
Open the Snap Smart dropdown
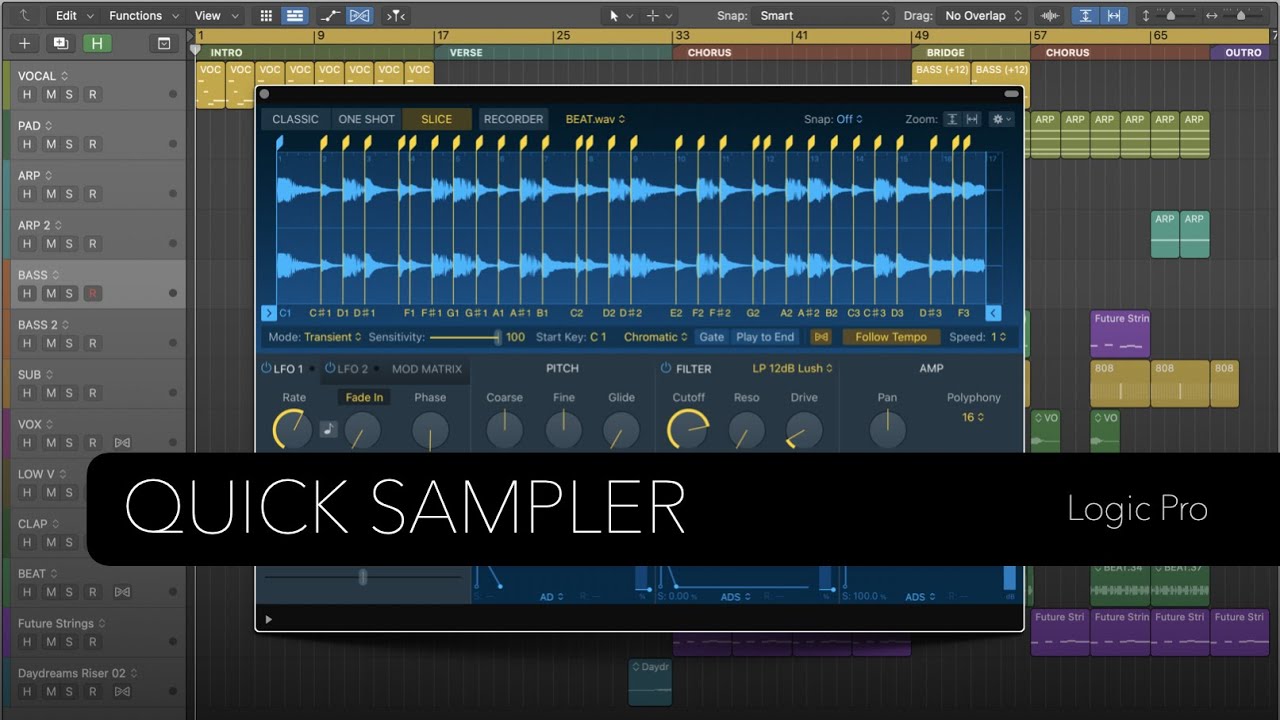tap(824, 15)
